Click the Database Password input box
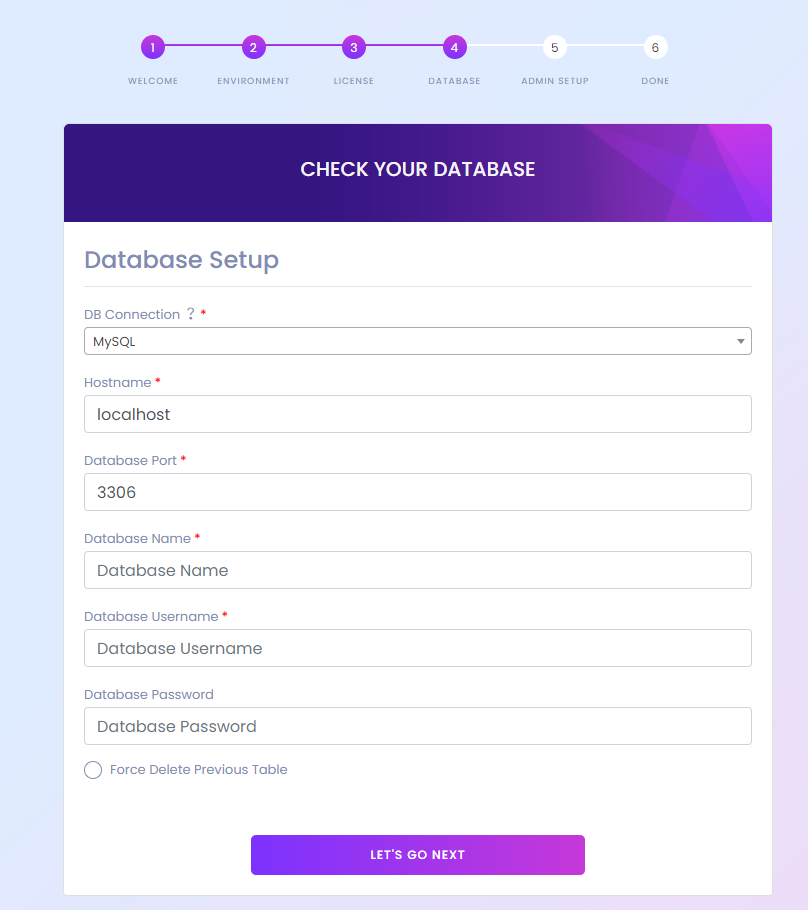The width and height of the screenshot is (808, 910). 417,726
